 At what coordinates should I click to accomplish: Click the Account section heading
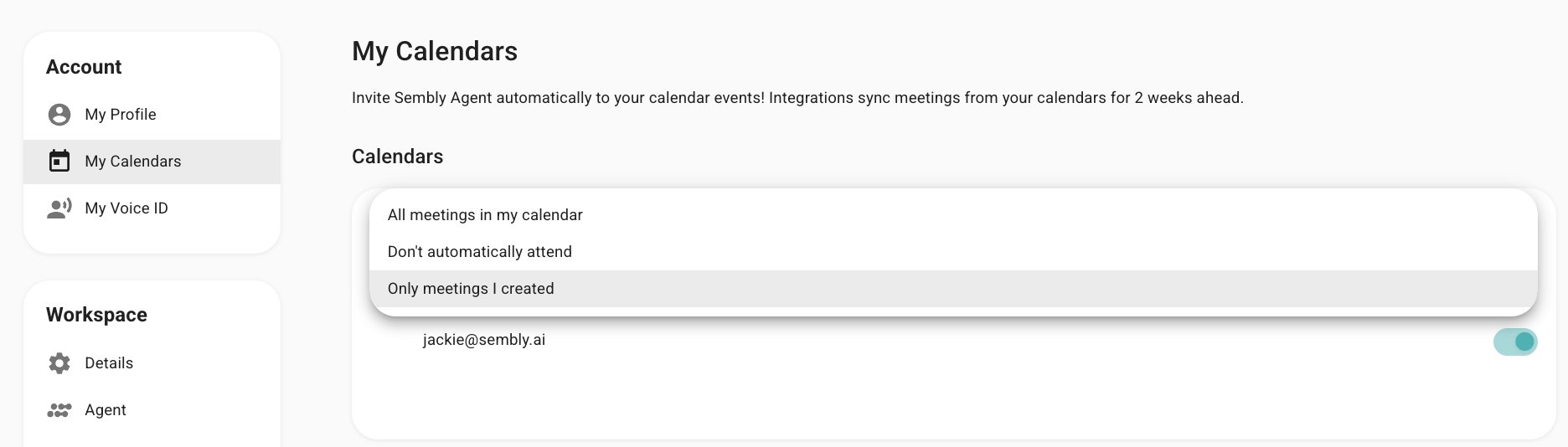[x=84, y=67]
